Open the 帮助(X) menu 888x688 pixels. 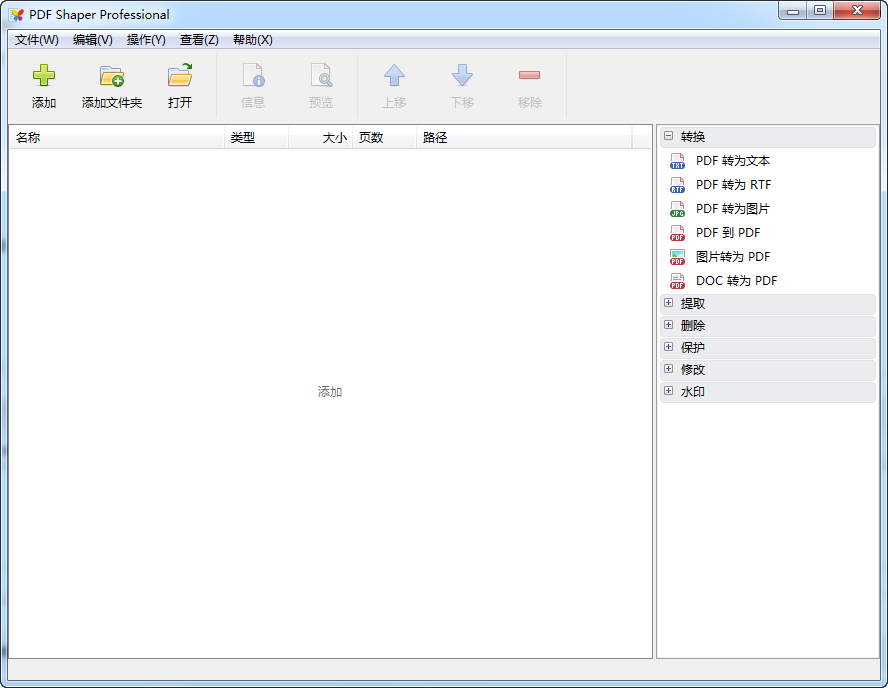(253, 40)
